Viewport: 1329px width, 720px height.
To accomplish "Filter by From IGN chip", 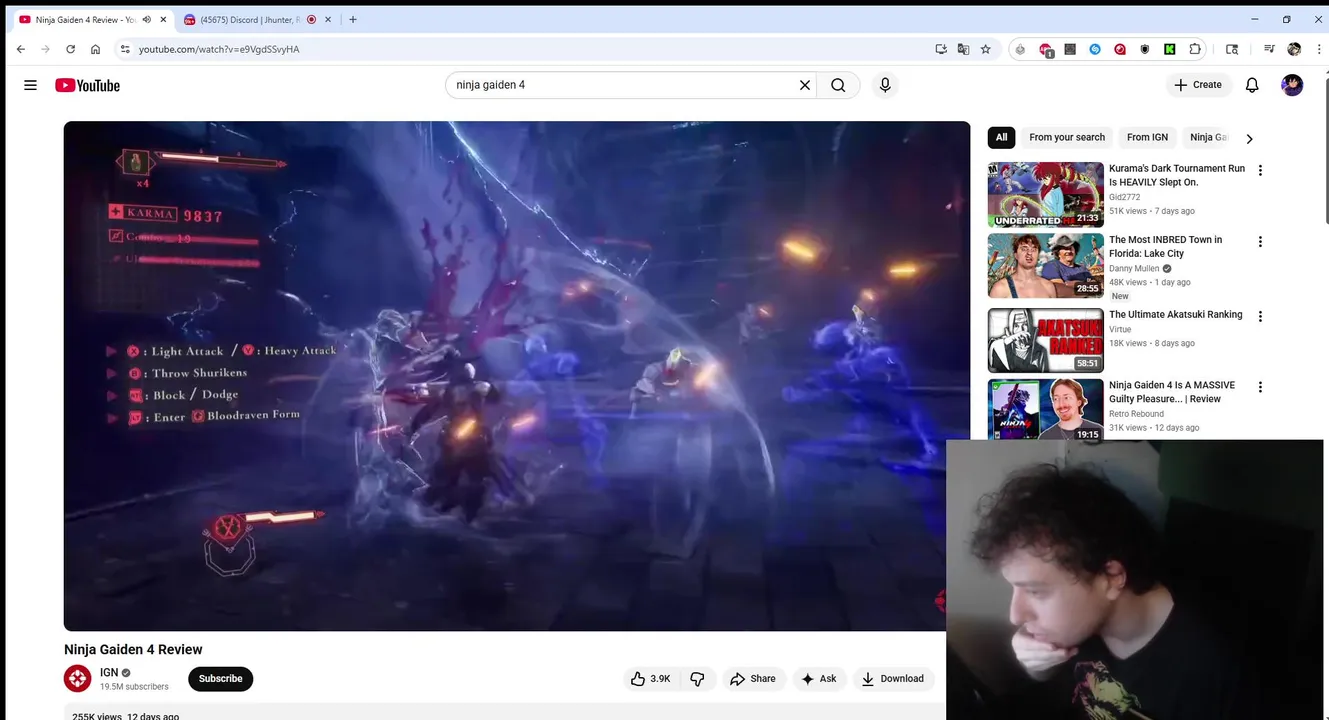I will click(1147, 137).
